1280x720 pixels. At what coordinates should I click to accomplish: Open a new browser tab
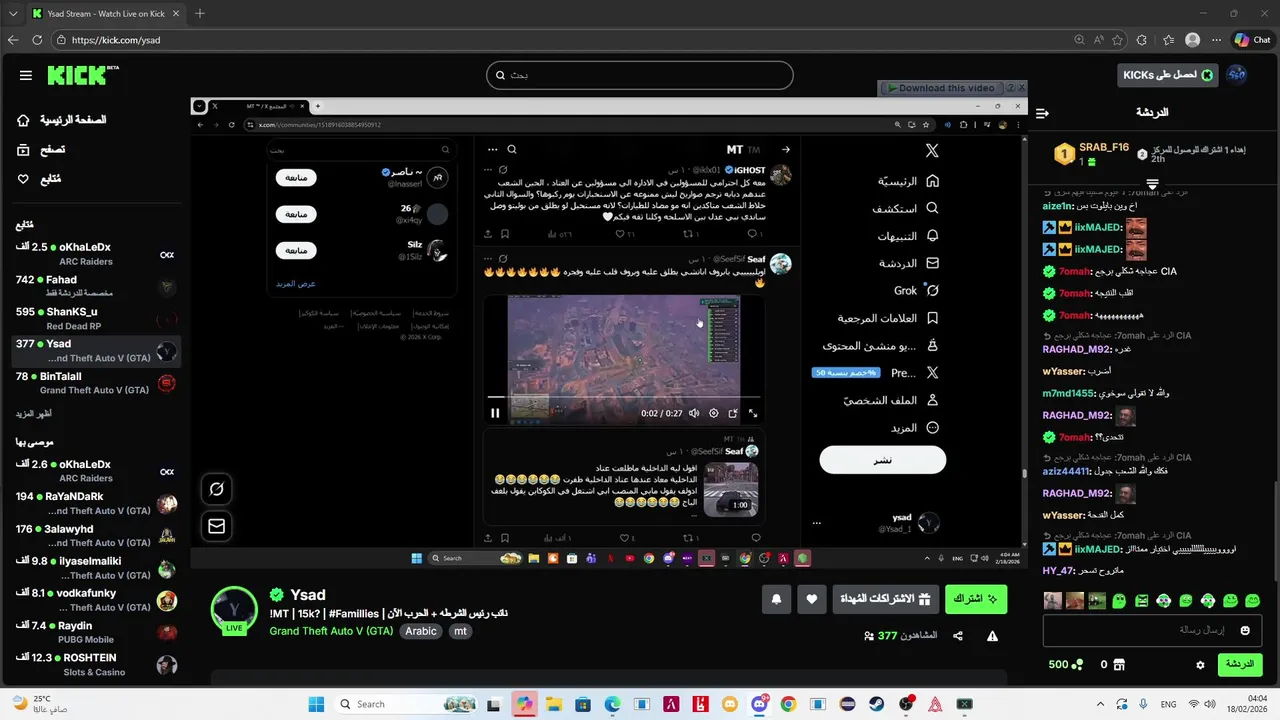pyautogui.click(x=200, y=13)
